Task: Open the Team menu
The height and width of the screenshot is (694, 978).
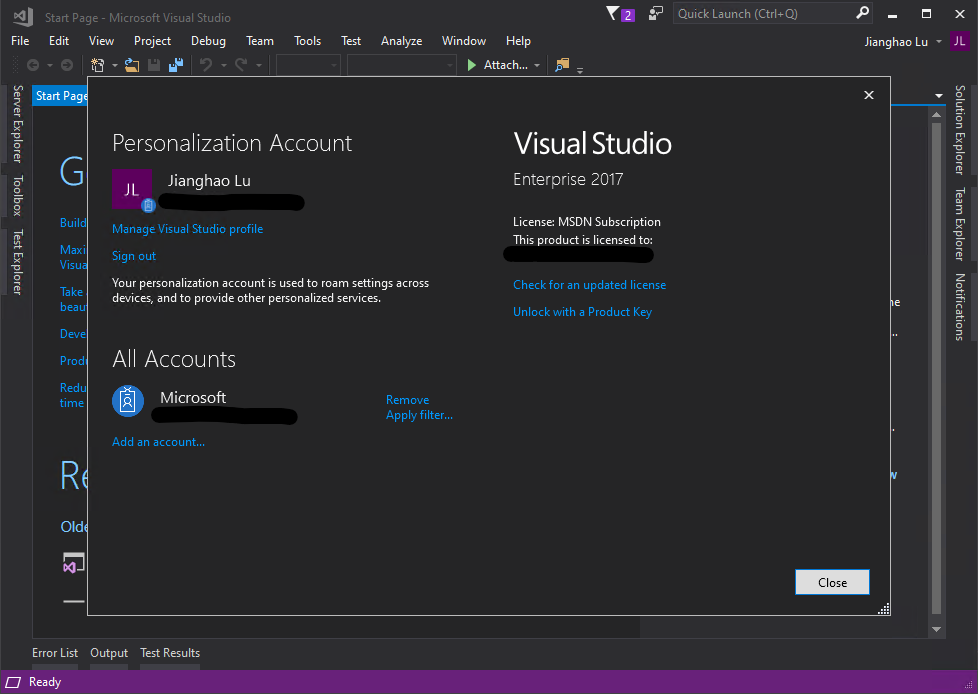Action: click(x=259, y=41)
